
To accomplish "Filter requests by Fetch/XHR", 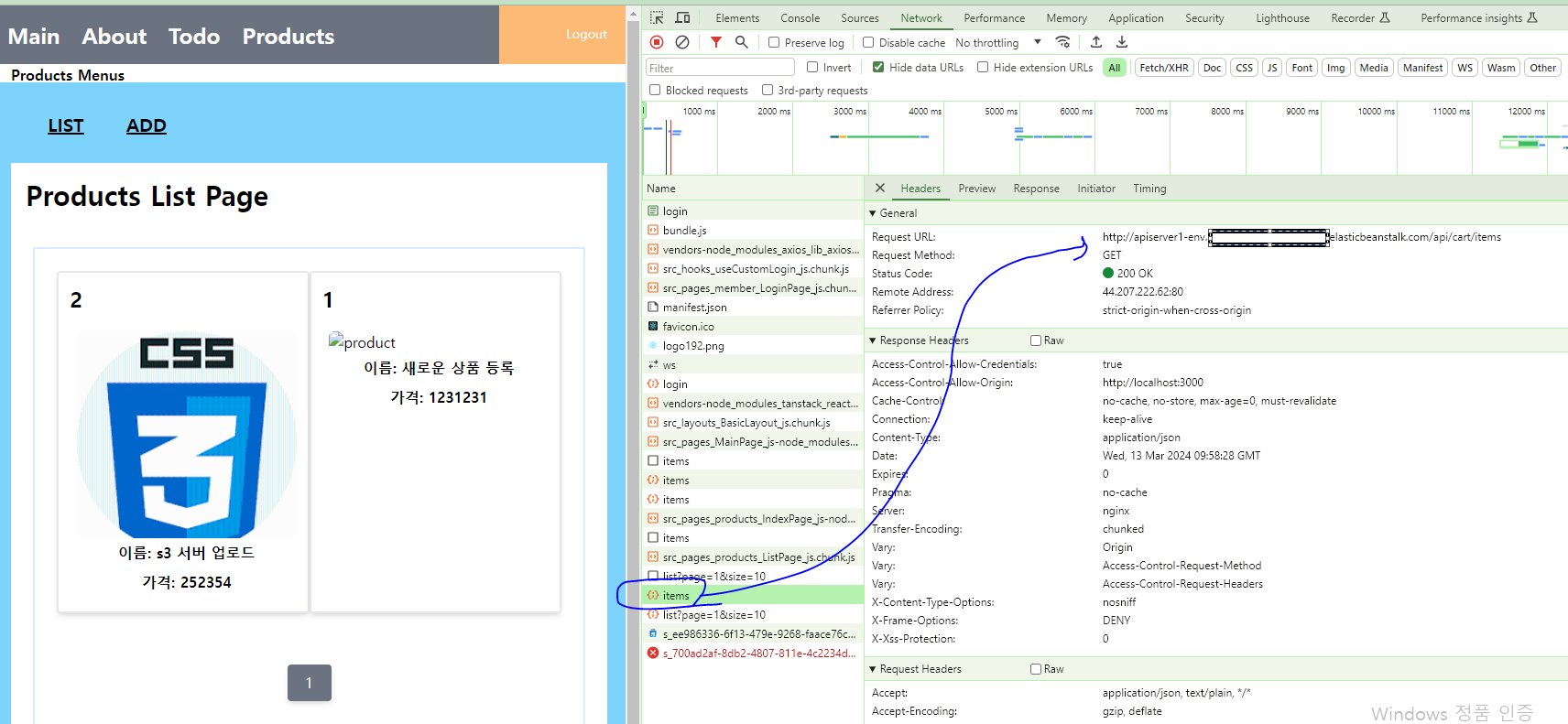I will tap(1164, 68).
